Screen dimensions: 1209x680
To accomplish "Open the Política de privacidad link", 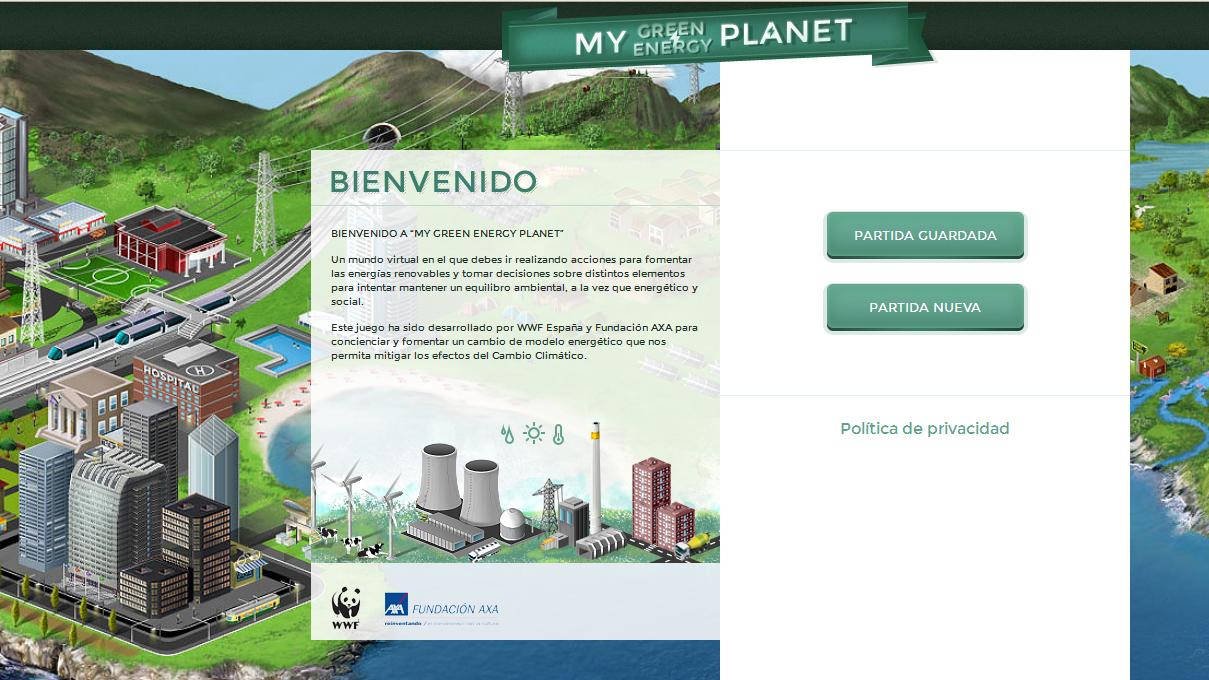I will 925,428.
